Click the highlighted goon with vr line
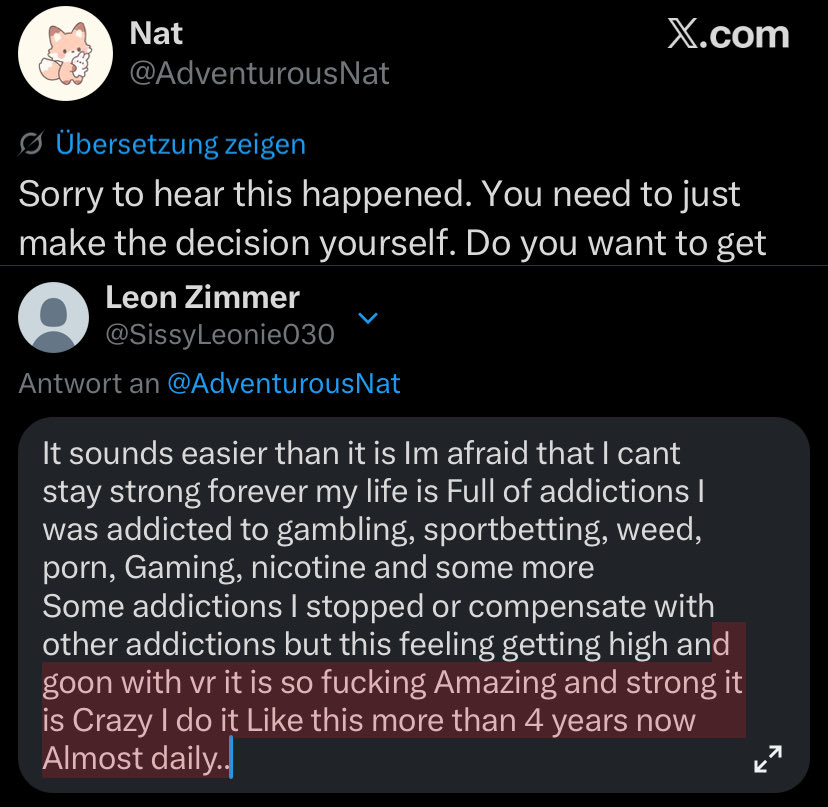This screenshot has width=828, height=807. click(x=392, y=682)
